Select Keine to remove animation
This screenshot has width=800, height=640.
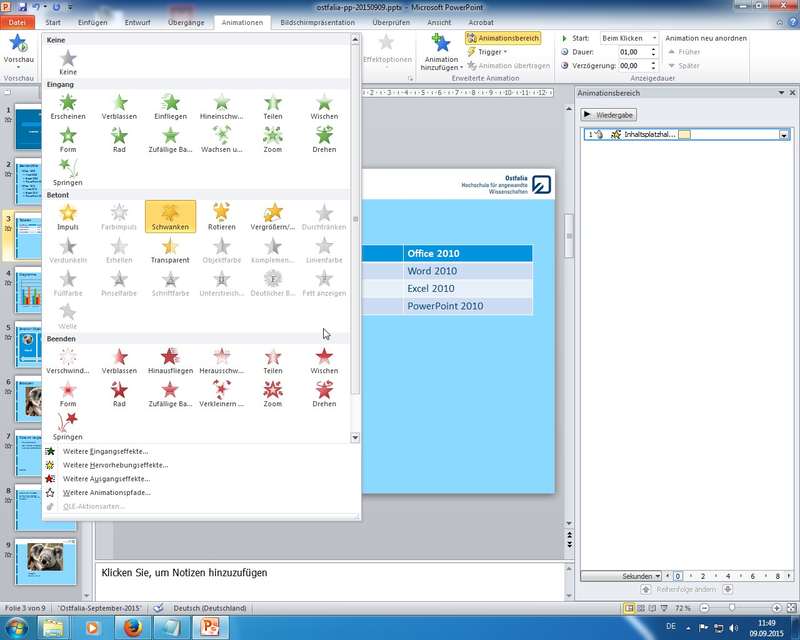point(68,62)
